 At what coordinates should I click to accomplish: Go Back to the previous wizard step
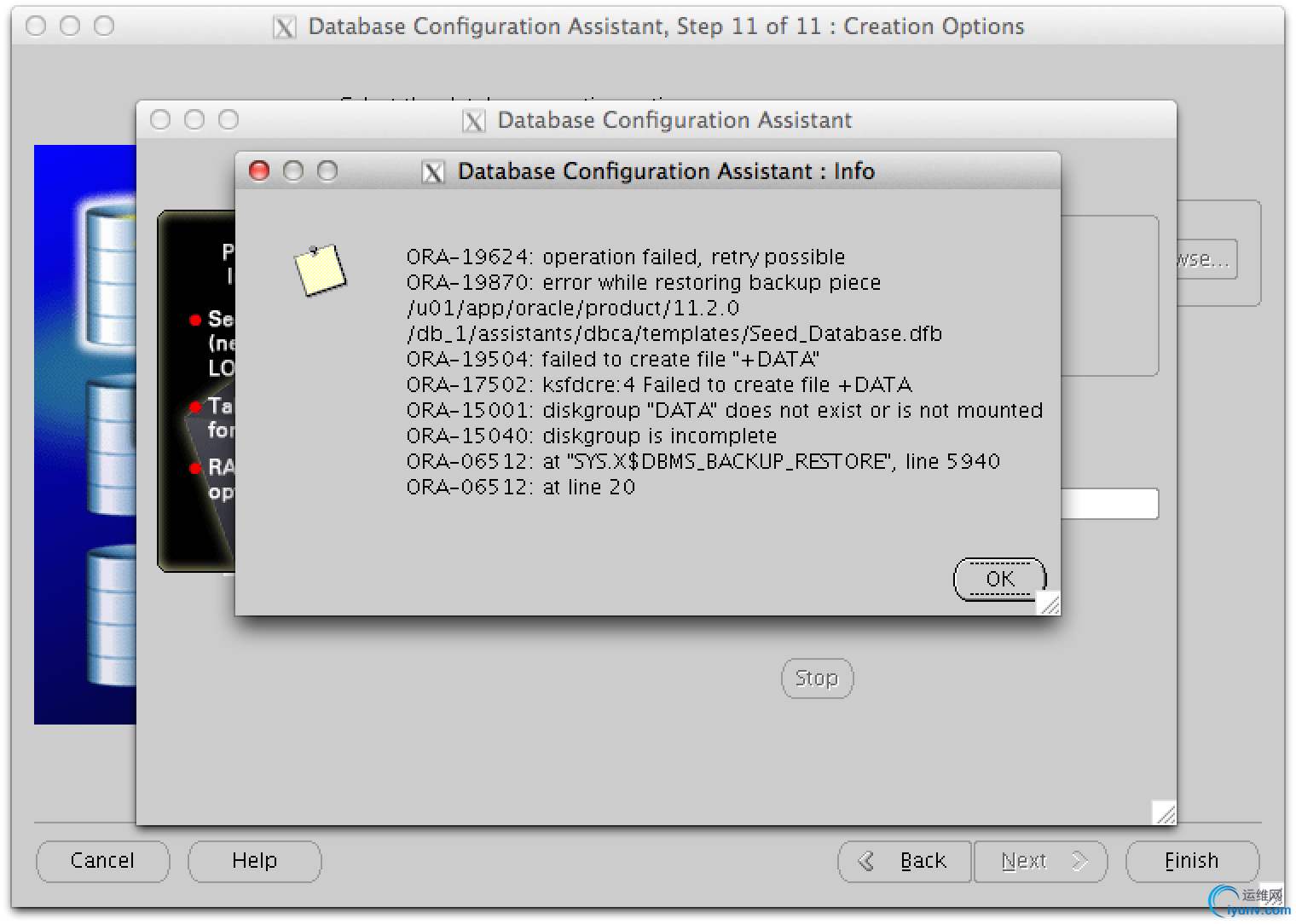905,861
